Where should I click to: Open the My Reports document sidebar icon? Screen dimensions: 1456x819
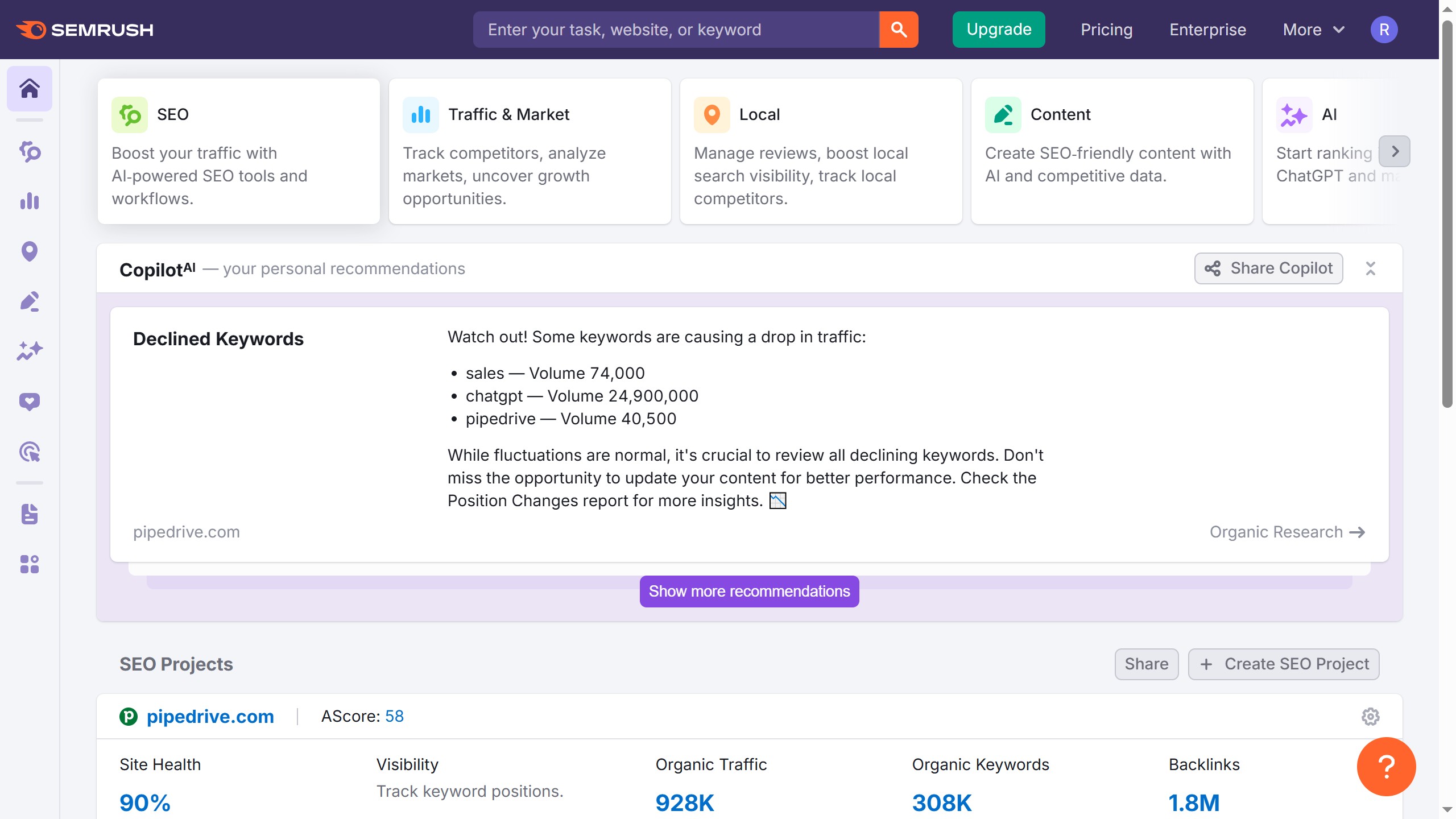click(x=29, y=514)
